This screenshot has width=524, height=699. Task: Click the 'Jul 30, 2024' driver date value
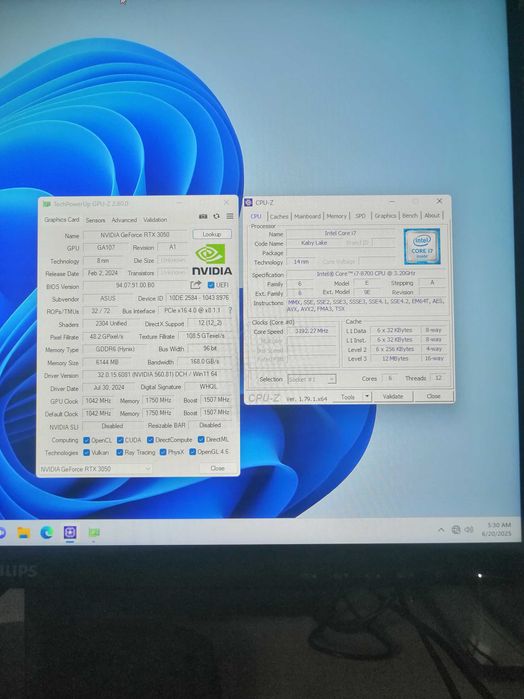click(x=109, y=388)
